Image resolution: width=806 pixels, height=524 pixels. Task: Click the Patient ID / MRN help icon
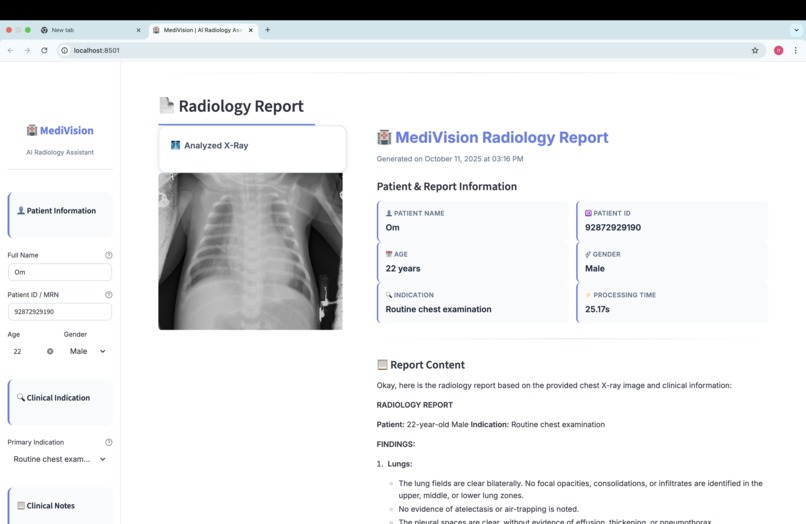click(108, 295)
